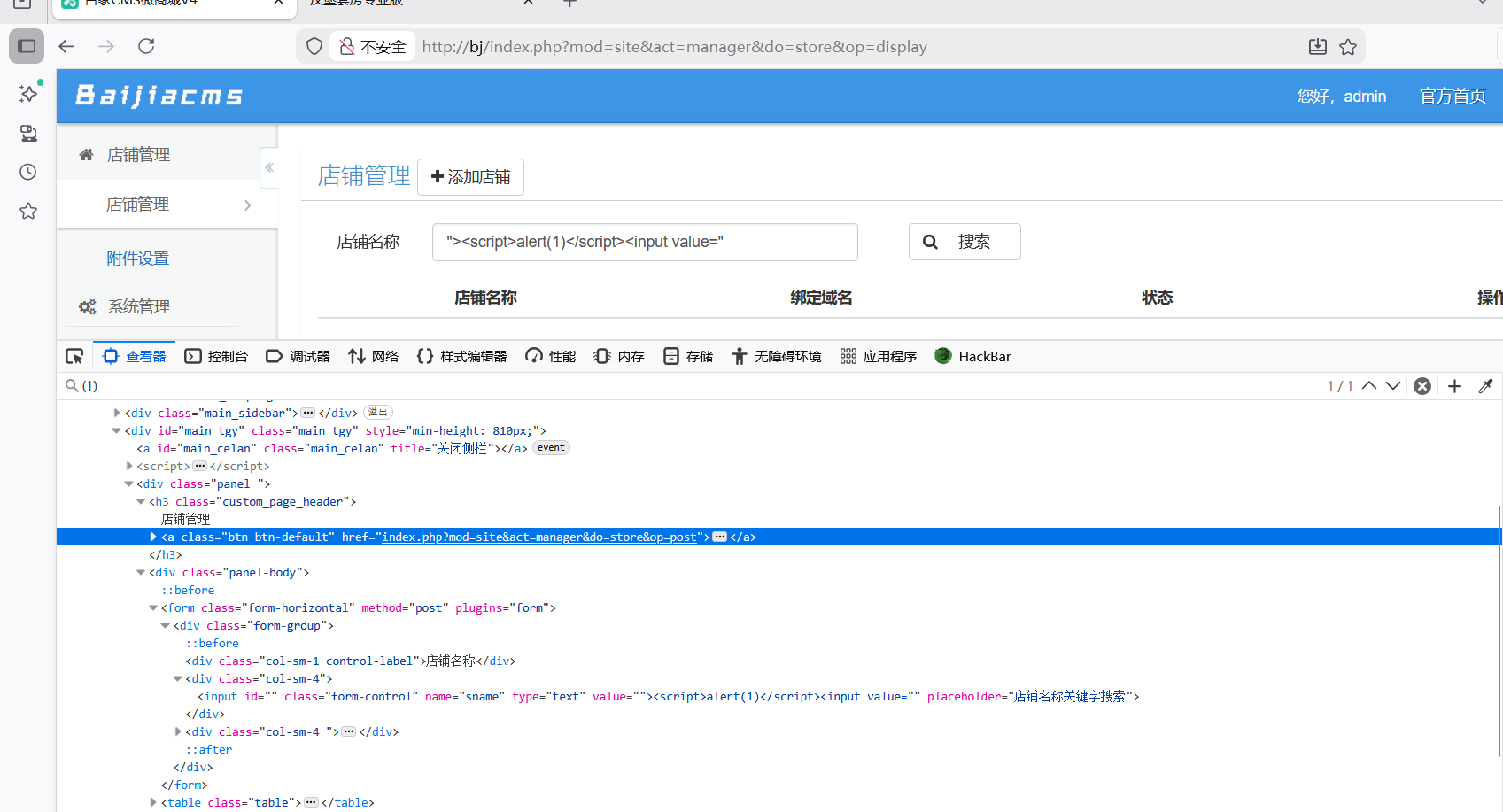Expand the script node
This screenshot has width=1503, height=812.
coord(129,466)
